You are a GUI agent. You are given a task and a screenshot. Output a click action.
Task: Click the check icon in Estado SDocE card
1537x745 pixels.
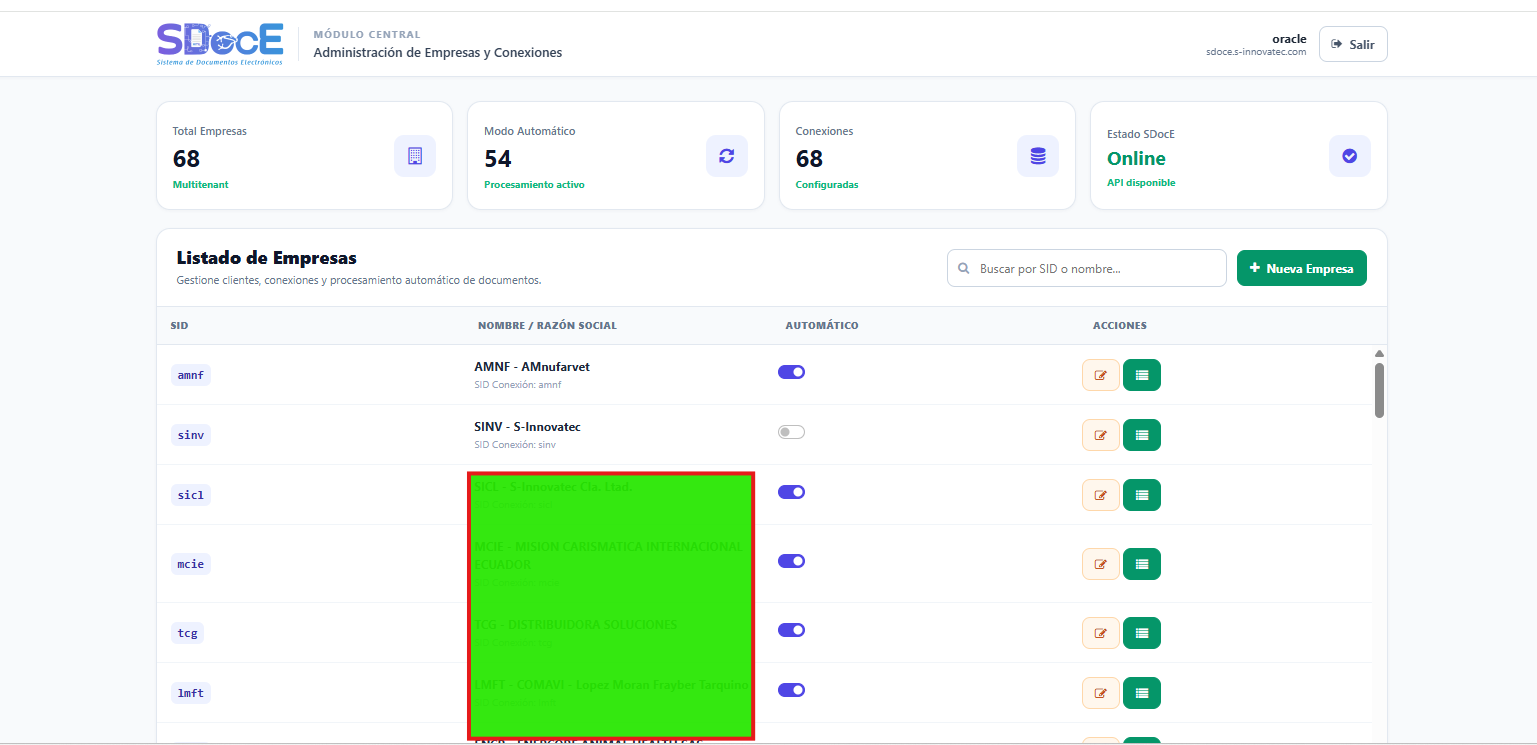(x=1350, y=156)
